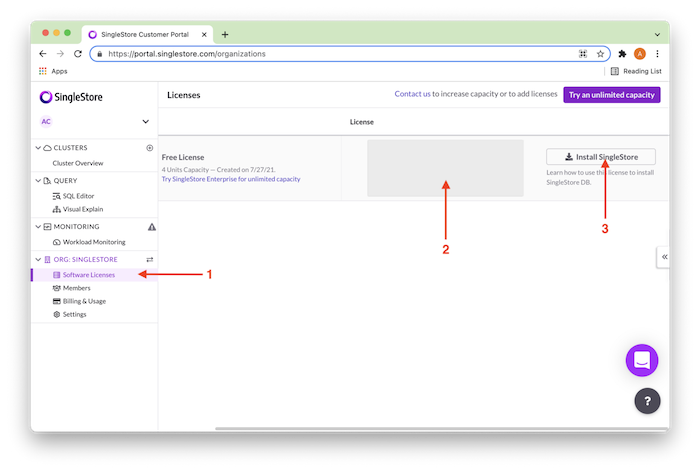The height and width of the screenshot is (472, 700).
Task: Click the padlock icon in address bar
Action: click(100, 54)
